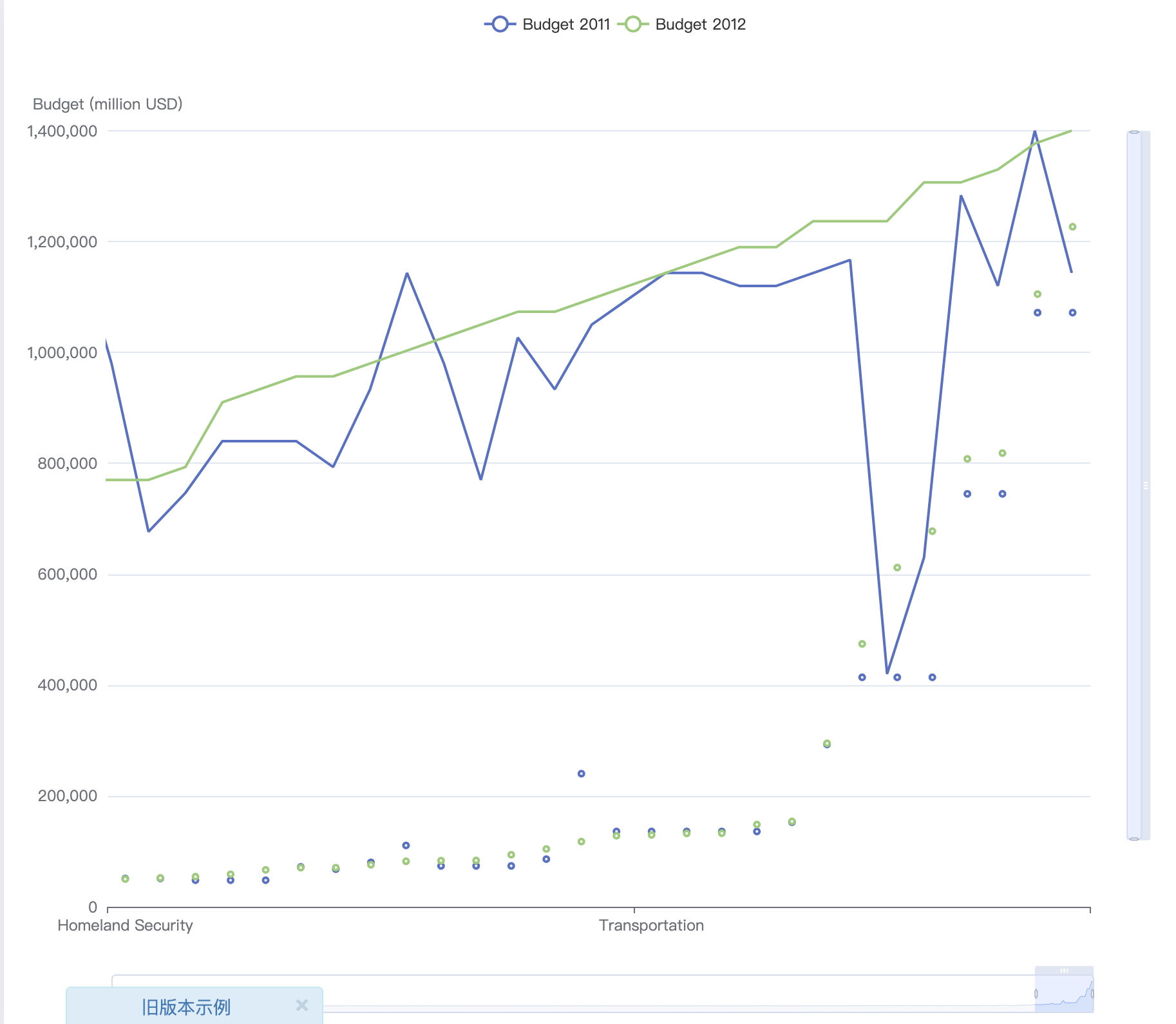The image size is (1176, 1024).
Task: Click the Homeland Security axis label
Action: (125, 925)
